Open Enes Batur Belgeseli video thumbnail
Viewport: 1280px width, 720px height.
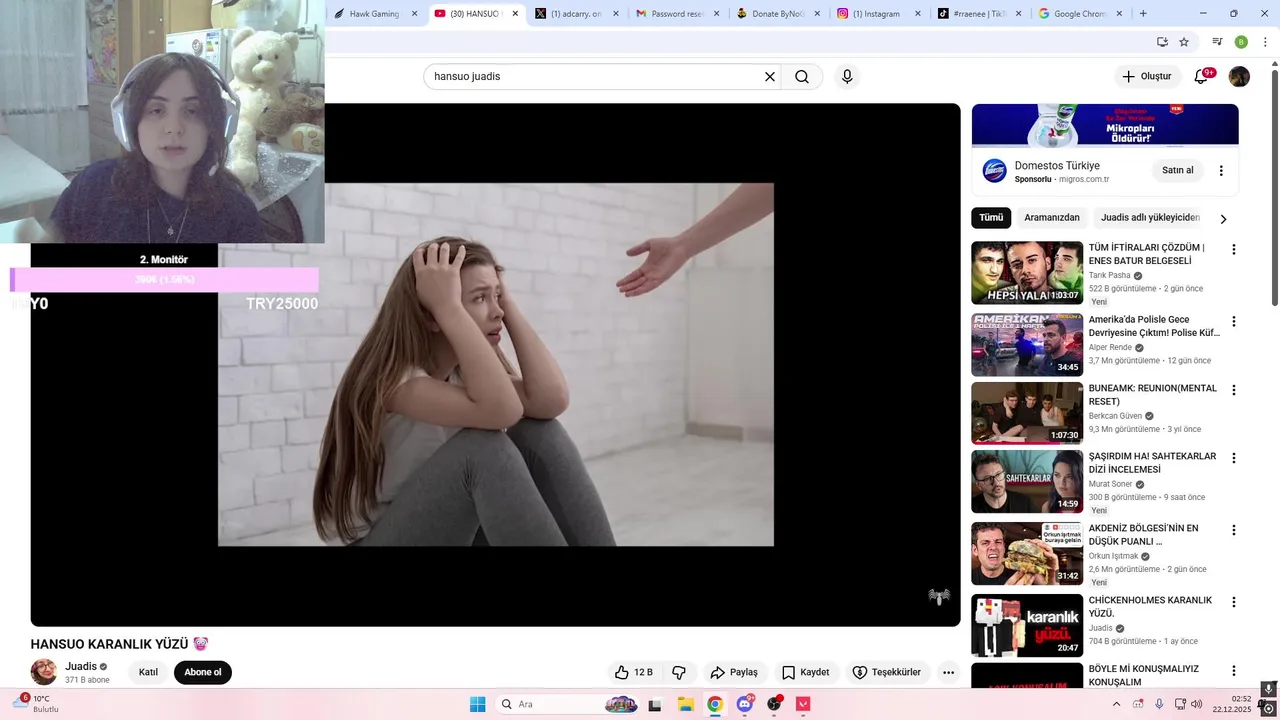[1027, 273]
